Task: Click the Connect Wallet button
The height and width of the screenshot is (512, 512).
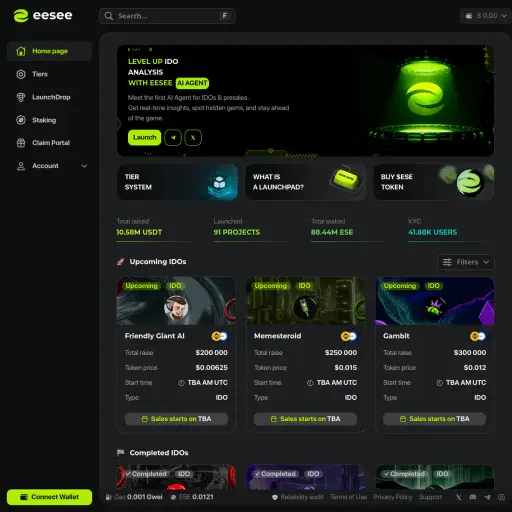Action: tap(49, 497)
